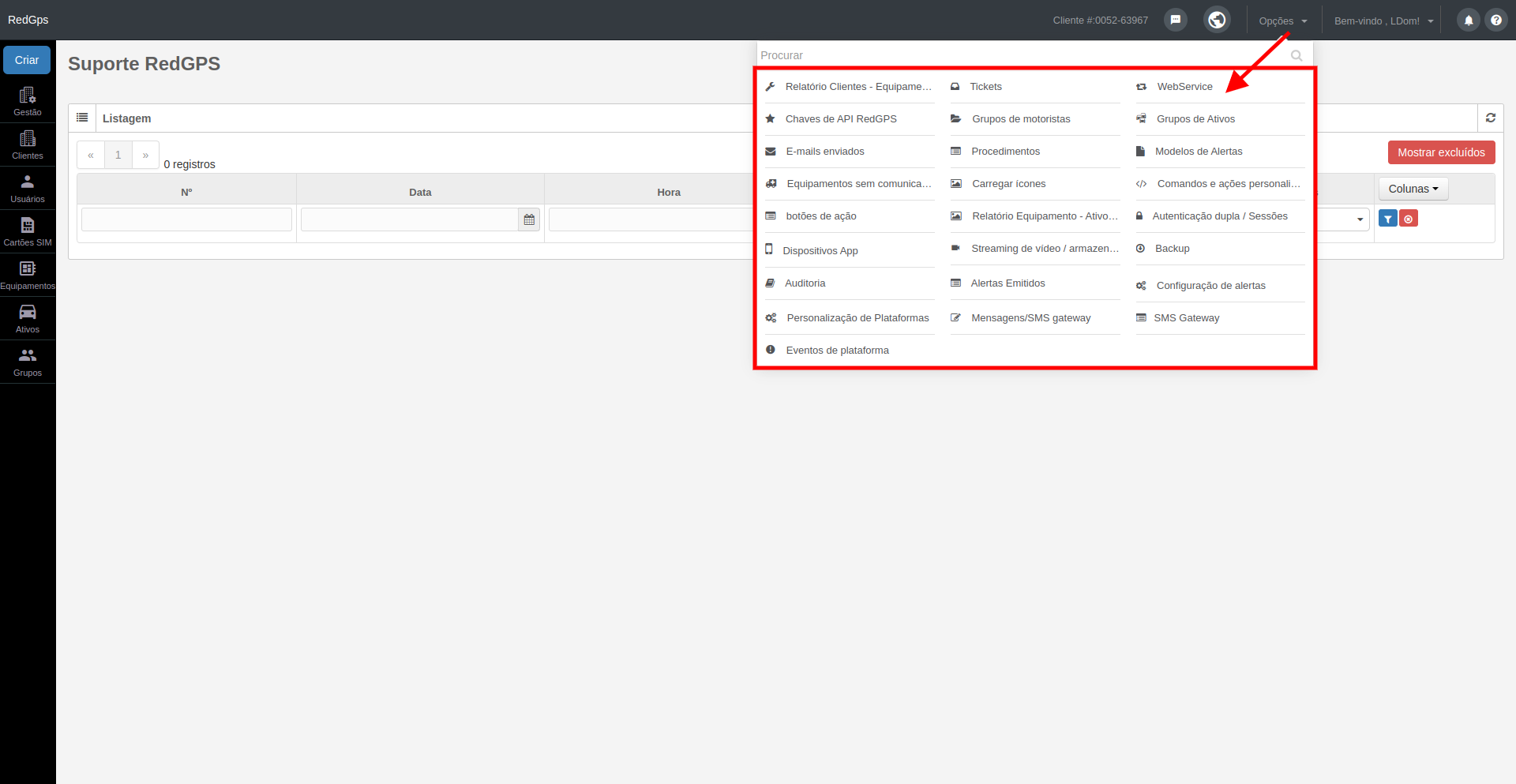Open notifications bell icon
The image size is (1516, 784).
1469,21
